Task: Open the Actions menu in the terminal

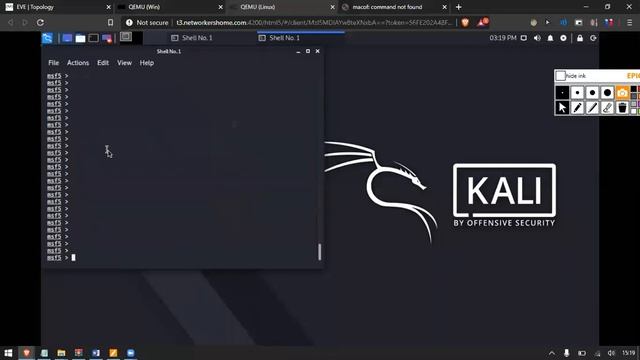Action: (x=78, y=63)
